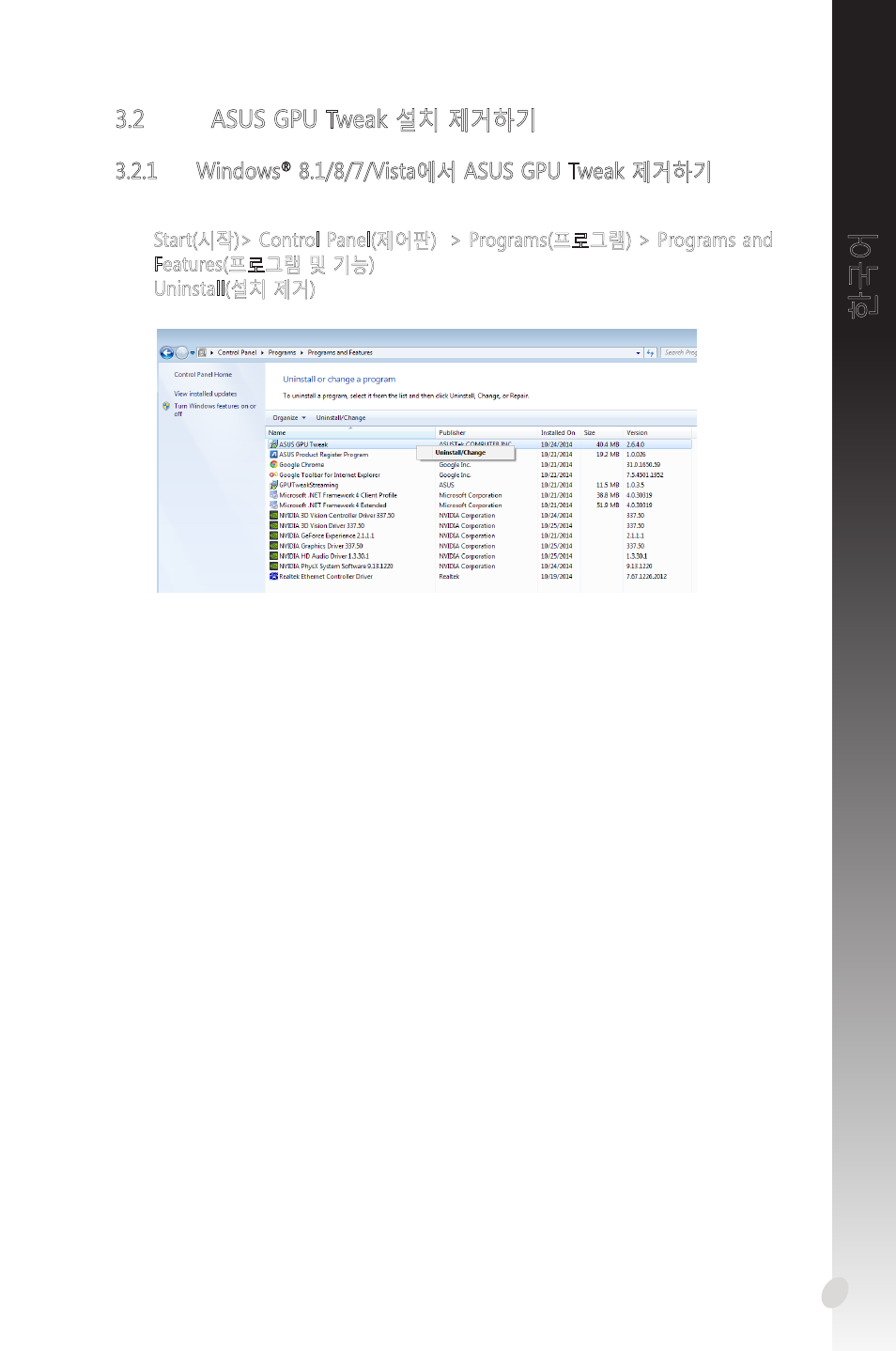Sort by the Installed On column header
Screen dimensions: 896x1351
(x=558, y=433)
